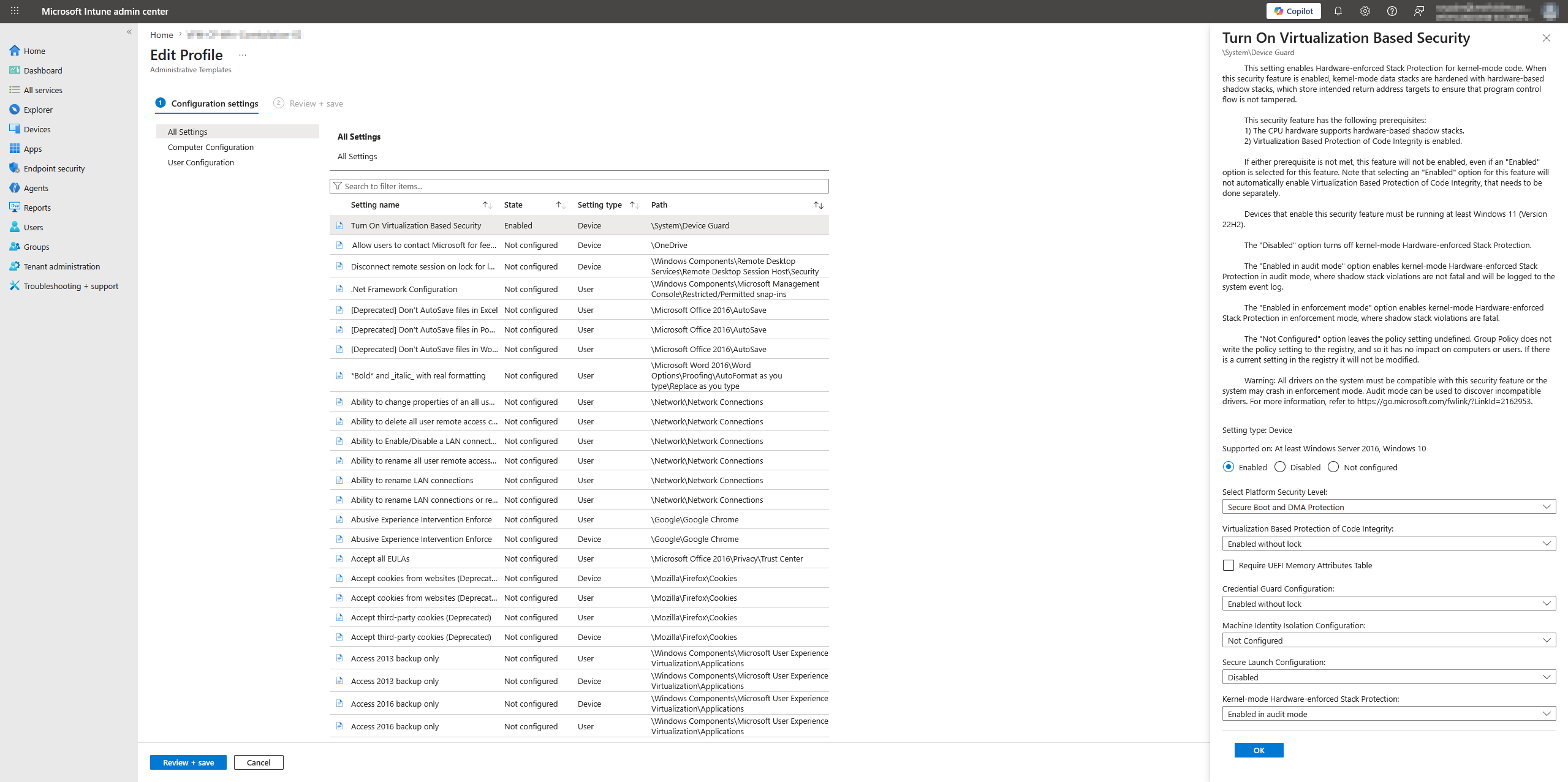Open Explorer in the sidebar
Screen dimensions: 1568x782
pos(38,110)
